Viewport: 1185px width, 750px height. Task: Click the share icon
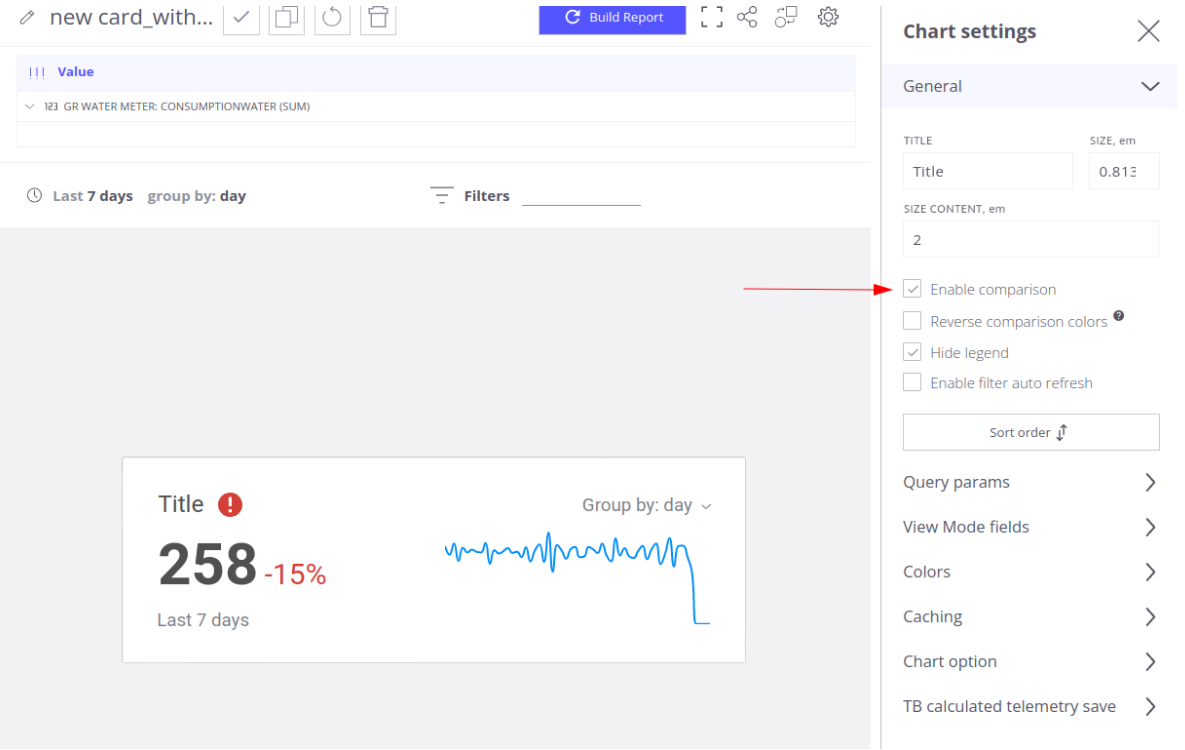point(747,17)
